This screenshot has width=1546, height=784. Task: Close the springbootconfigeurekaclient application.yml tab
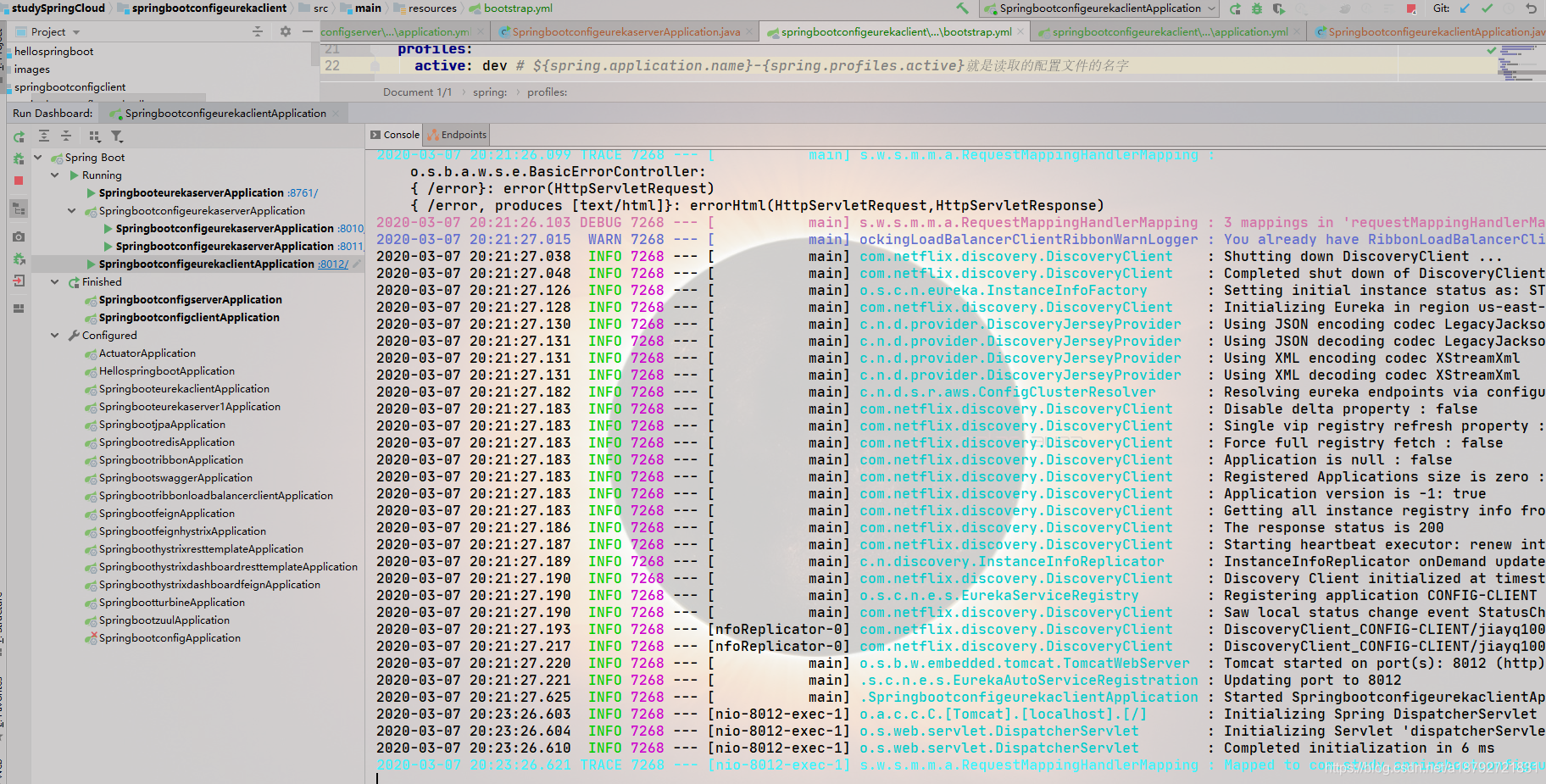1297,32
